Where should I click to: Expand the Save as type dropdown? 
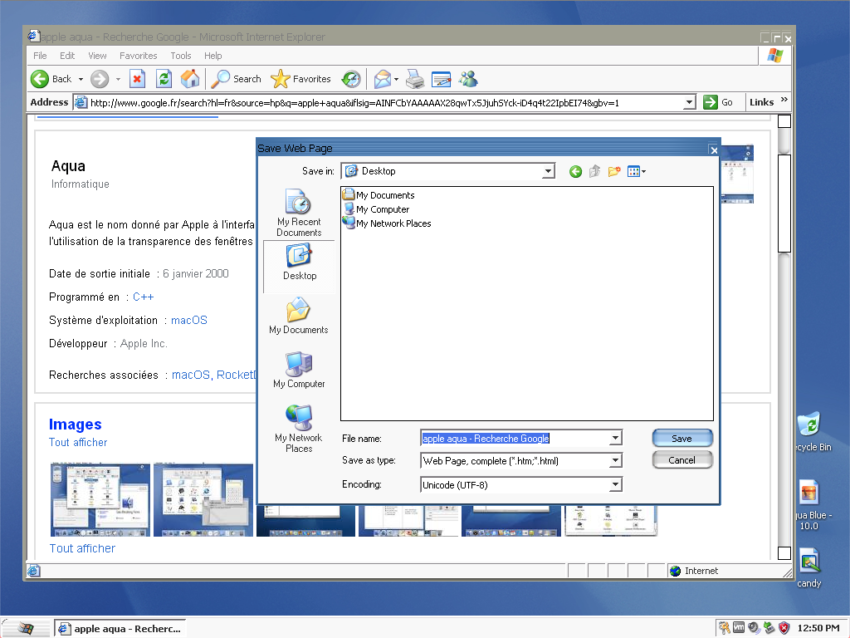[x=615, y=461]
